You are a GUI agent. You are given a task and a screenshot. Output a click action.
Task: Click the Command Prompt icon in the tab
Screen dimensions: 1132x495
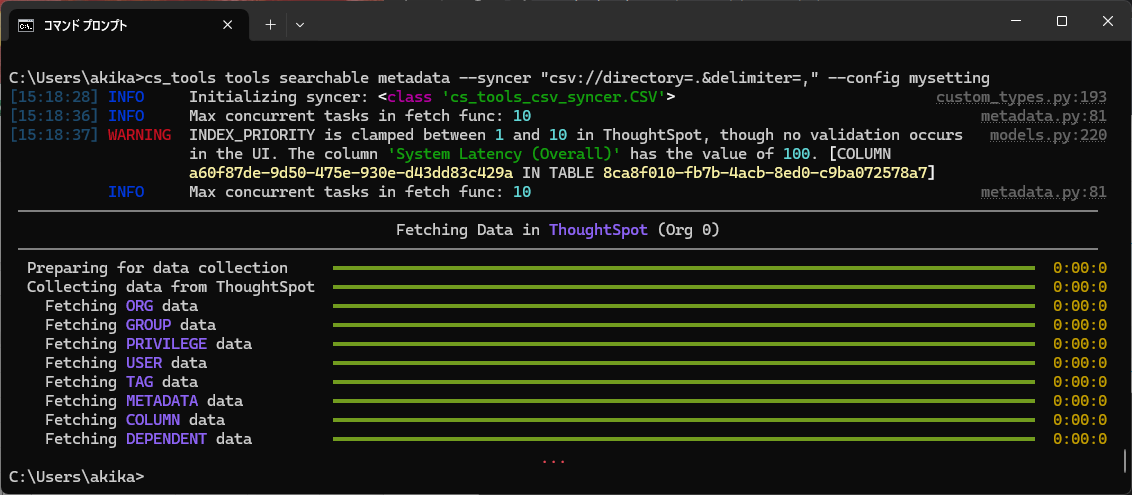tap(28, 24)
